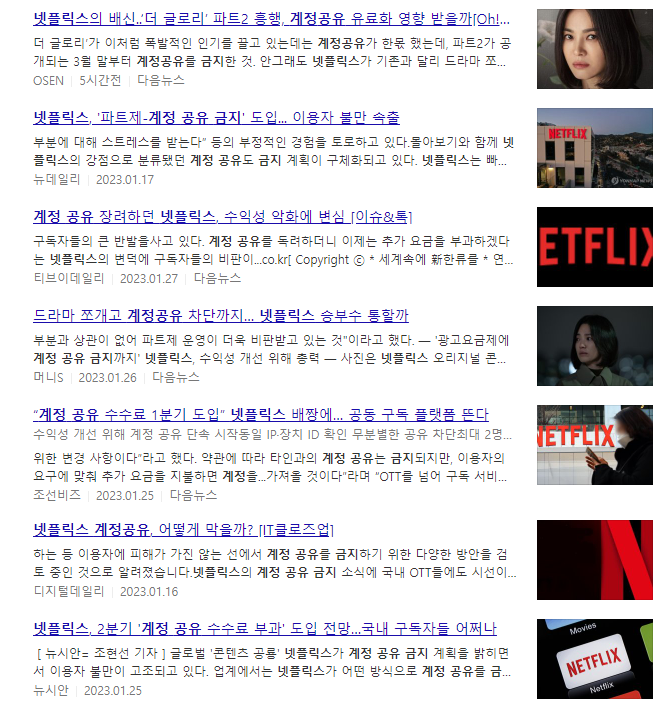658x705 pixels.
Task: Click 뉴데일리 source name
Action: coord(57,179)
